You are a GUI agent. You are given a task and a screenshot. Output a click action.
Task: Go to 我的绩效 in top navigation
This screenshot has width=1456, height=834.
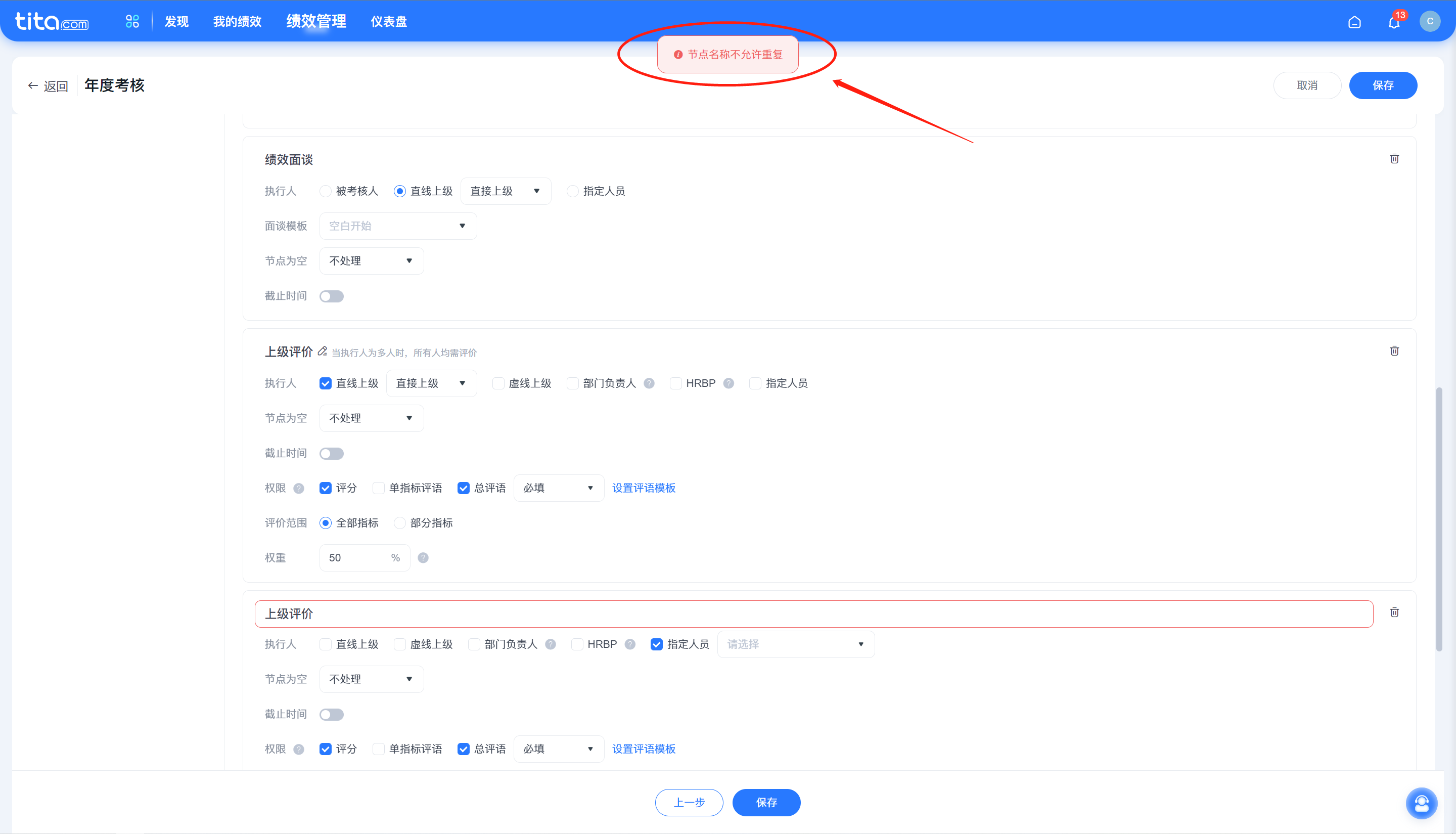point(237,22)
